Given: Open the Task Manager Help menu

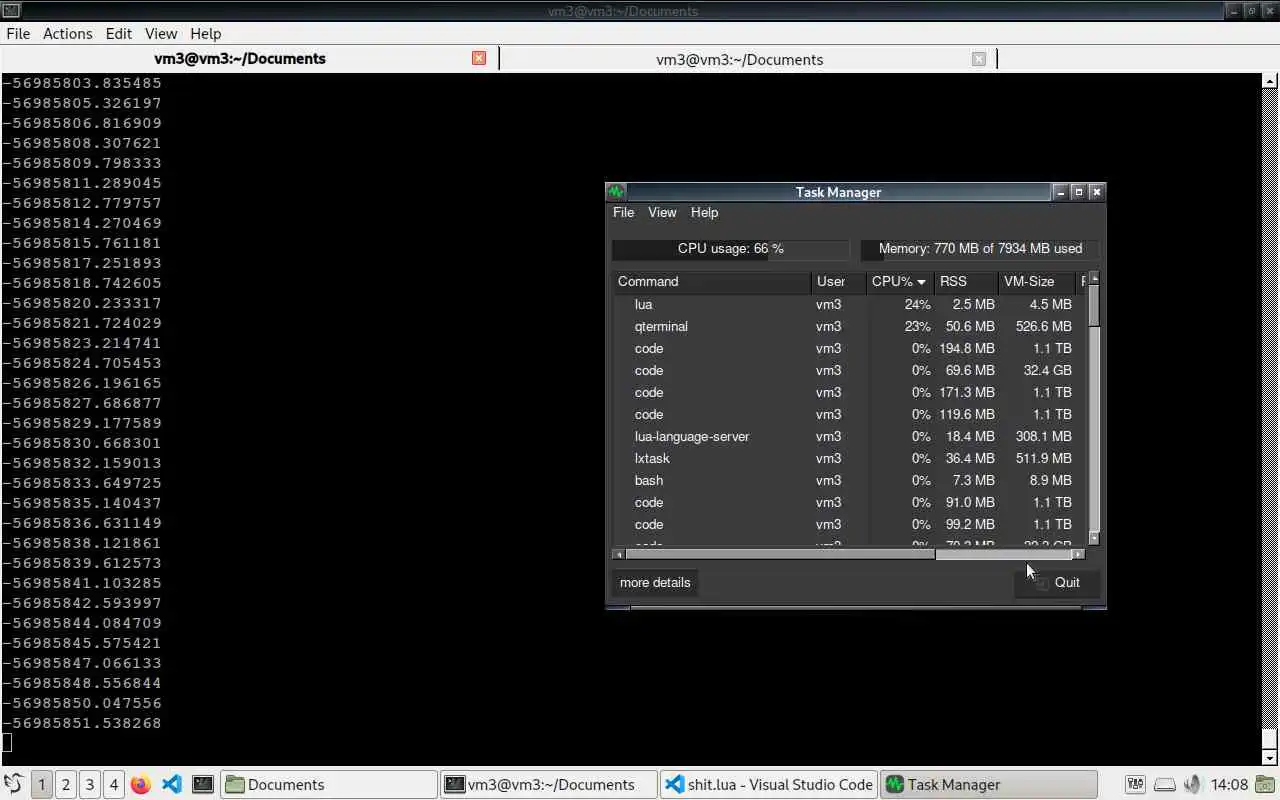Looking at the screenshot, I should [704, 212].
